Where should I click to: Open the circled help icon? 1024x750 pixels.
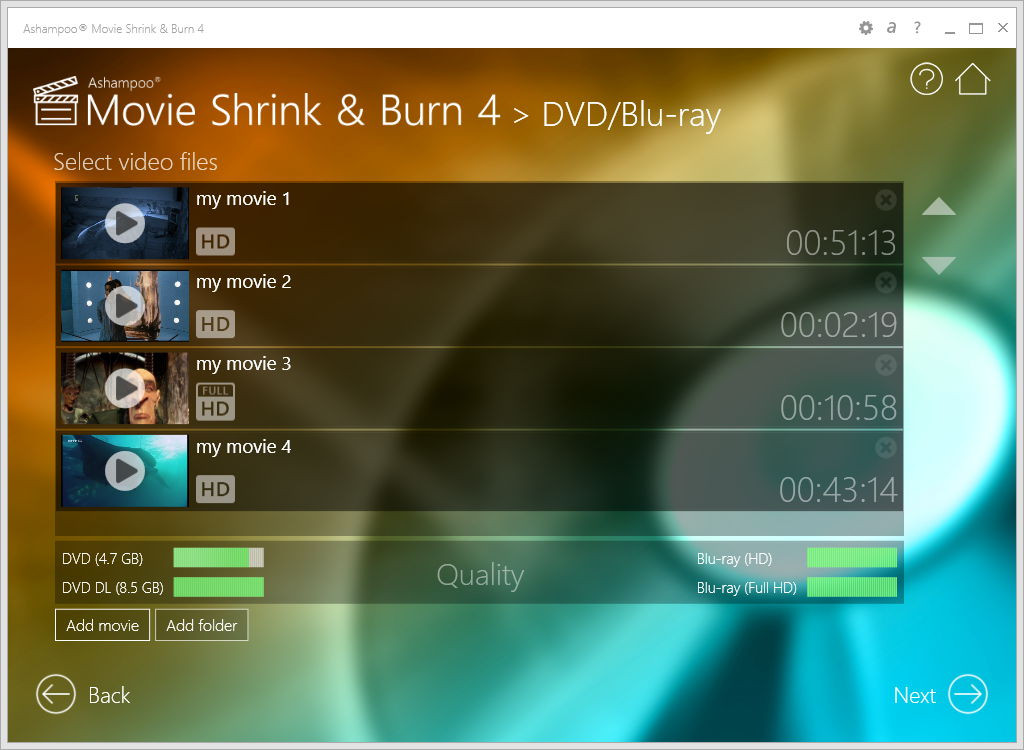pos(926,79)
